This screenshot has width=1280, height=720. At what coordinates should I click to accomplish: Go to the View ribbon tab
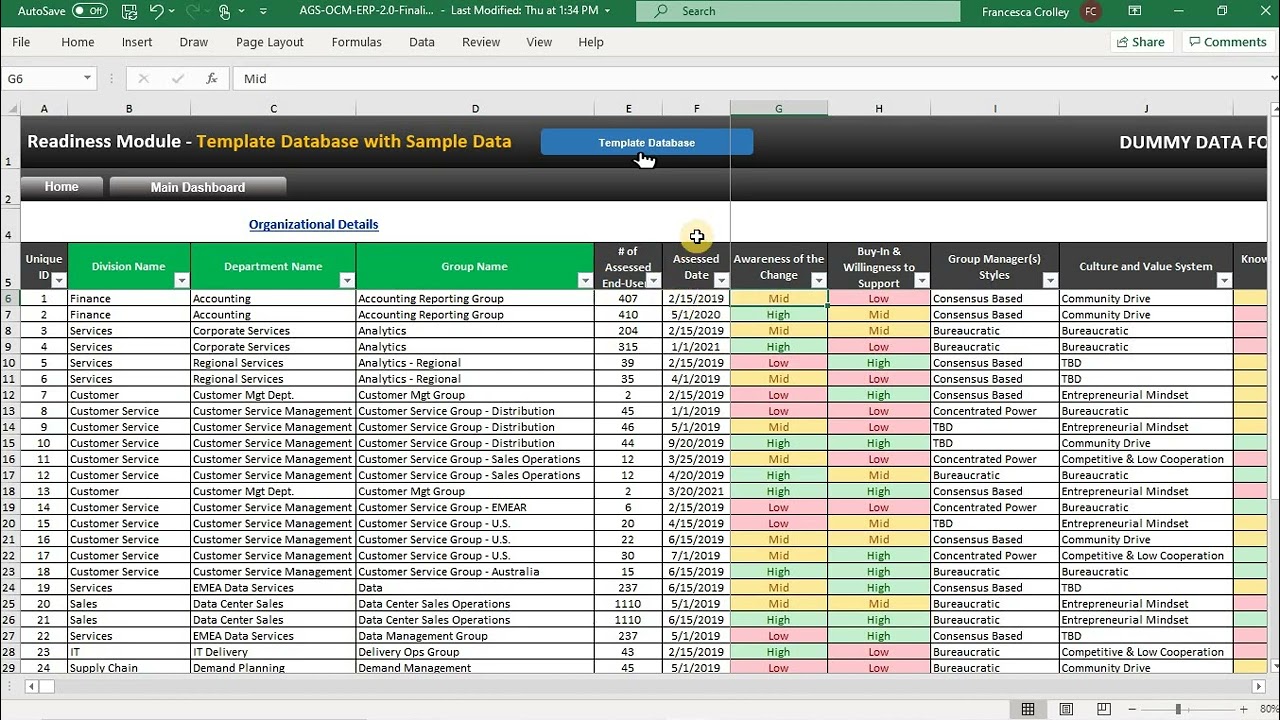(x=539, y=42)
